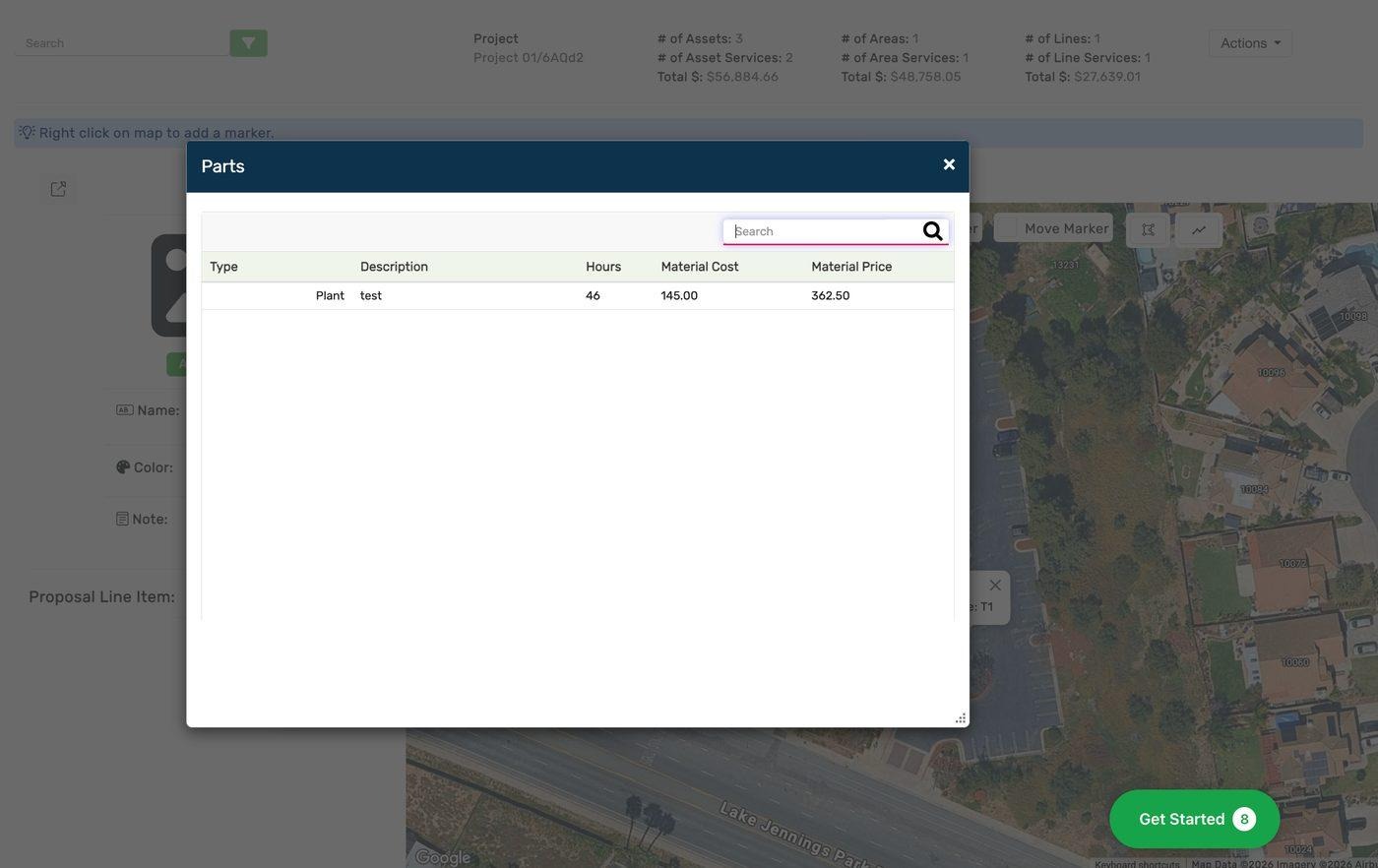Click the Lake Jennings Park road label
Screen dimensions: 1378x868
[x=799, y=836]
